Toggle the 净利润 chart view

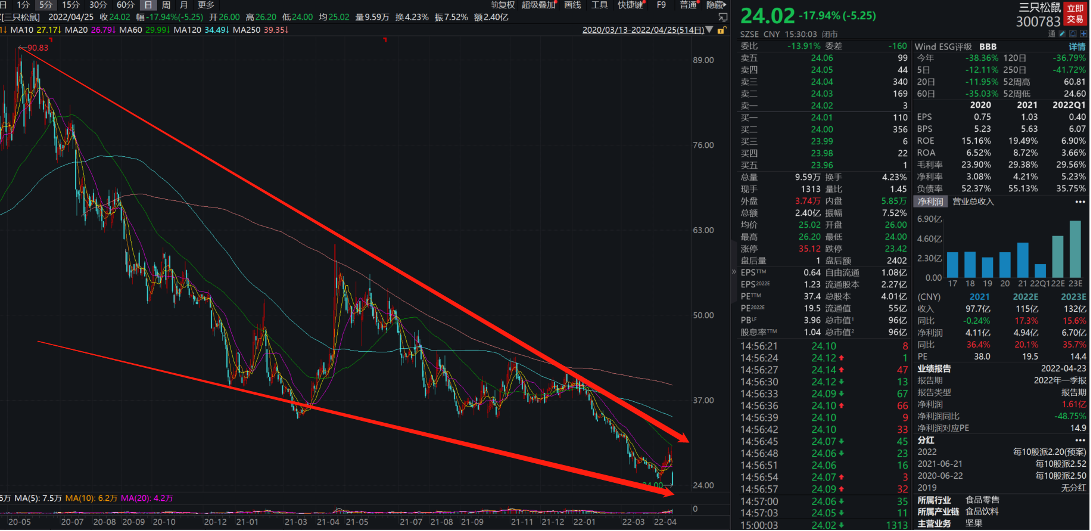(x=929, y=201)
